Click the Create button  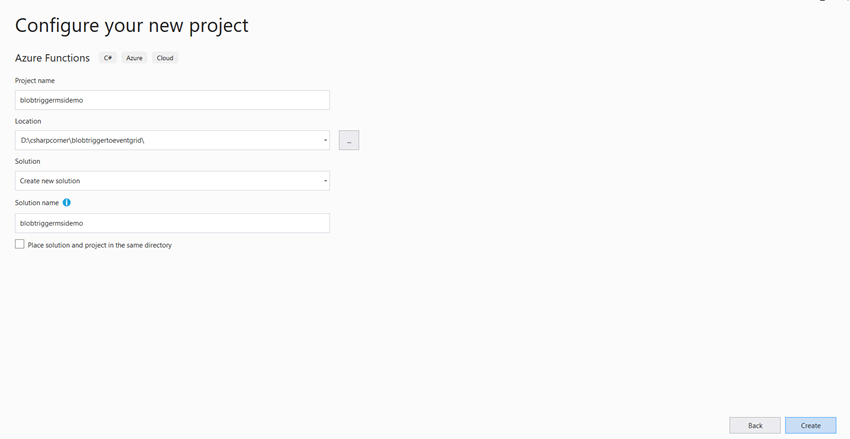click(811, 425)
